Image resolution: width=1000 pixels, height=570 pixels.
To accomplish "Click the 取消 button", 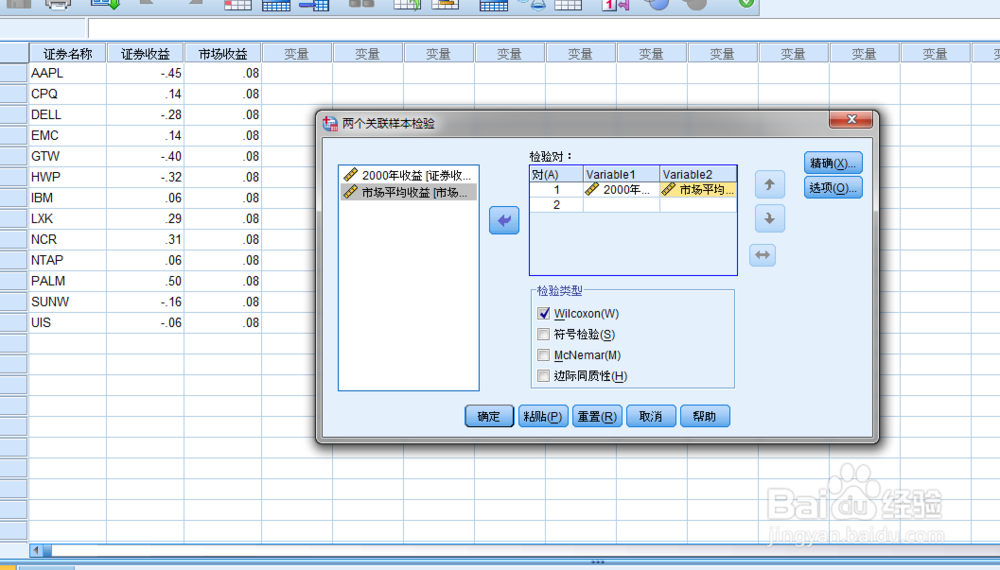I will pos(651,416).
